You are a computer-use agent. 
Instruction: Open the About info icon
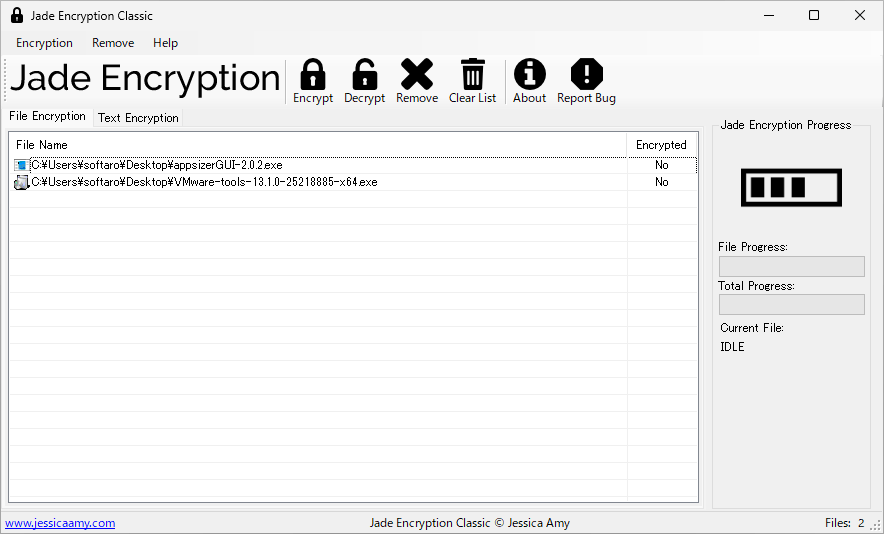click(529, 74)
